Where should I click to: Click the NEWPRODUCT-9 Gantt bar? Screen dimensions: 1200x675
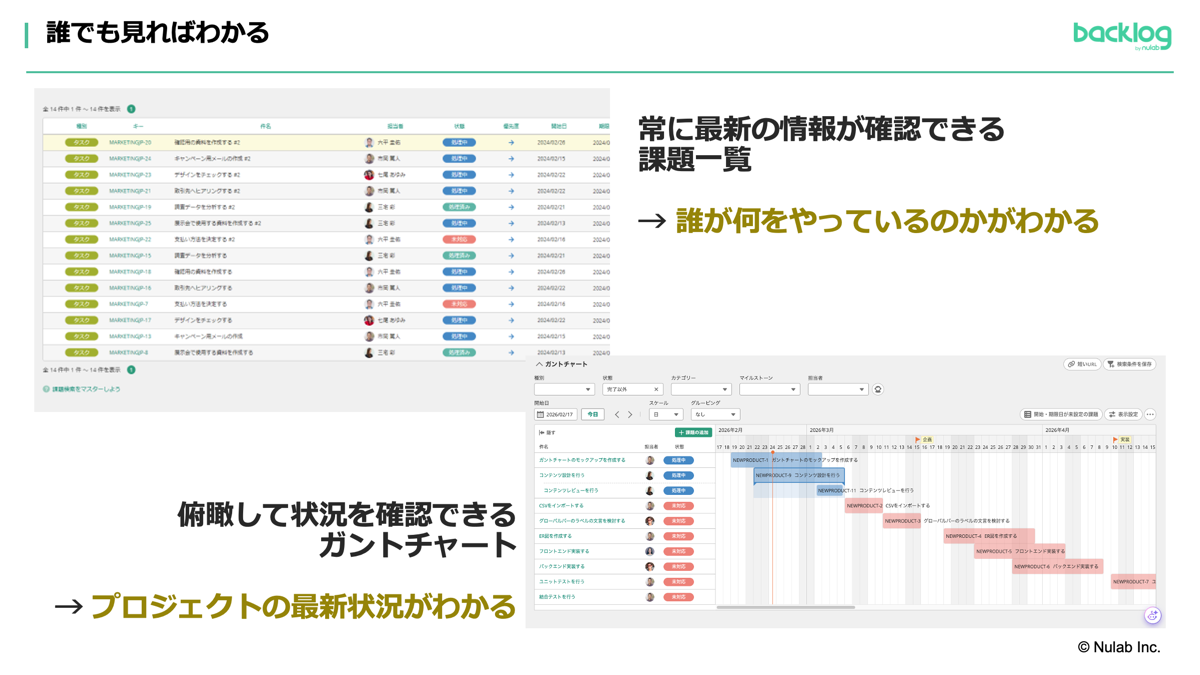(x=799, y=475)
